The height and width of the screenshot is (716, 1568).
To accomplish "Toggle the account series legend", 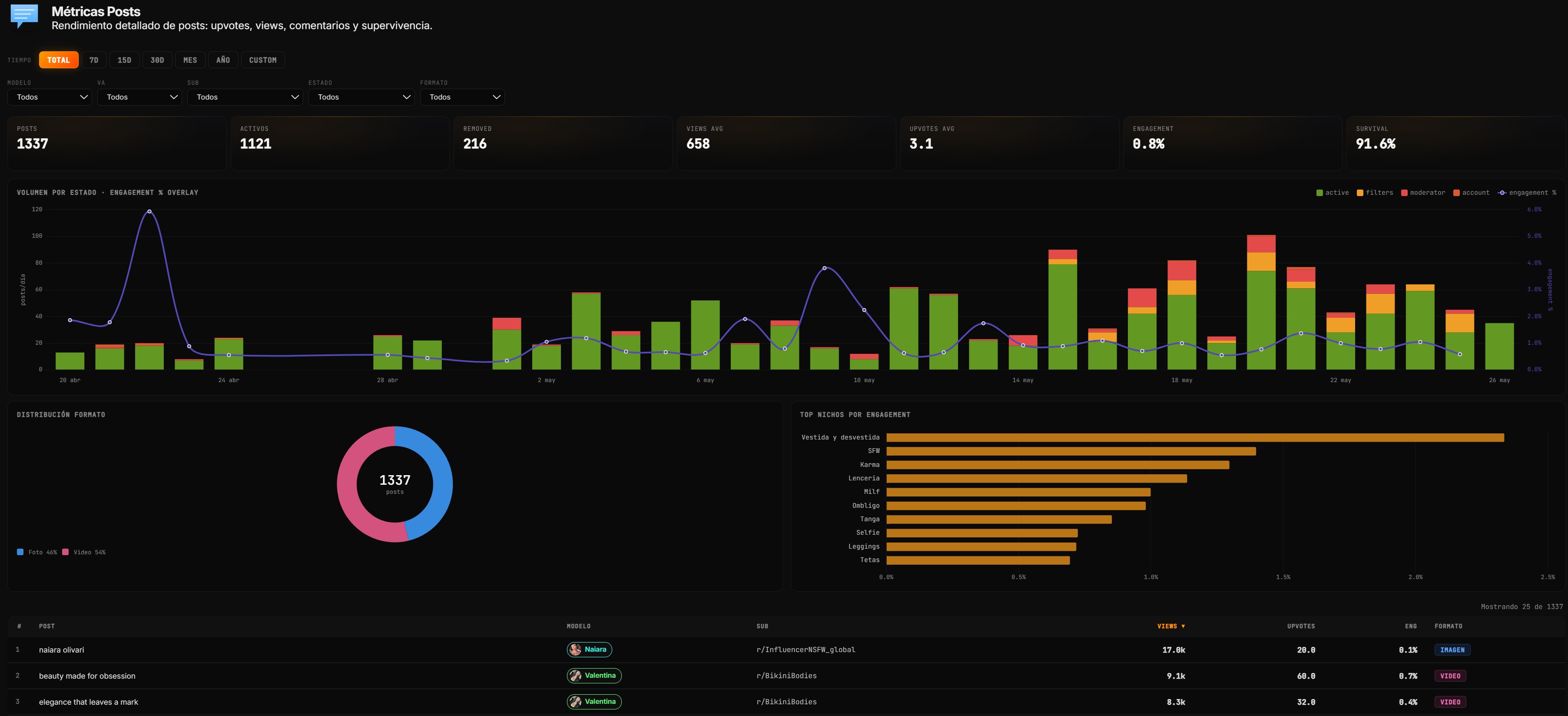I will pos(1471,193).
